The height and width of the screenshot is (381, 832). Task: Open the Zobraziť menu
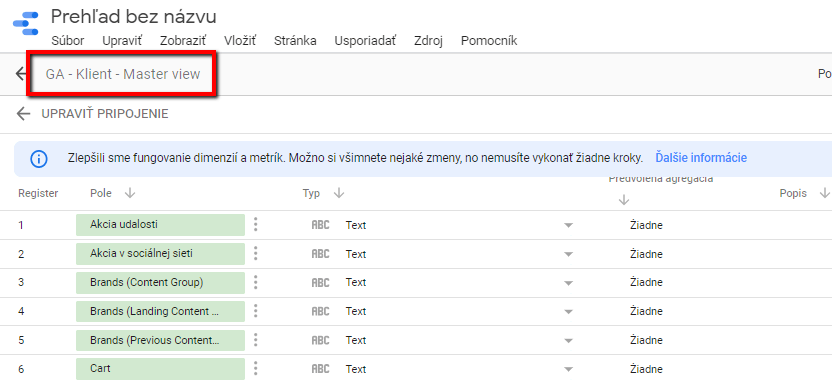tap(183, 41)
